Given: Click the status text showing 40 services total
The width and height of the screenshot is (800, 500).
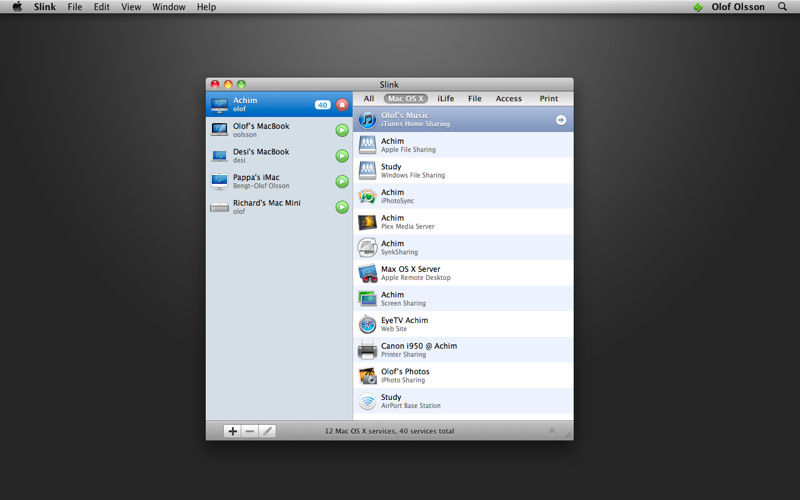Looking at the screenshot, I should coord(389,431).
